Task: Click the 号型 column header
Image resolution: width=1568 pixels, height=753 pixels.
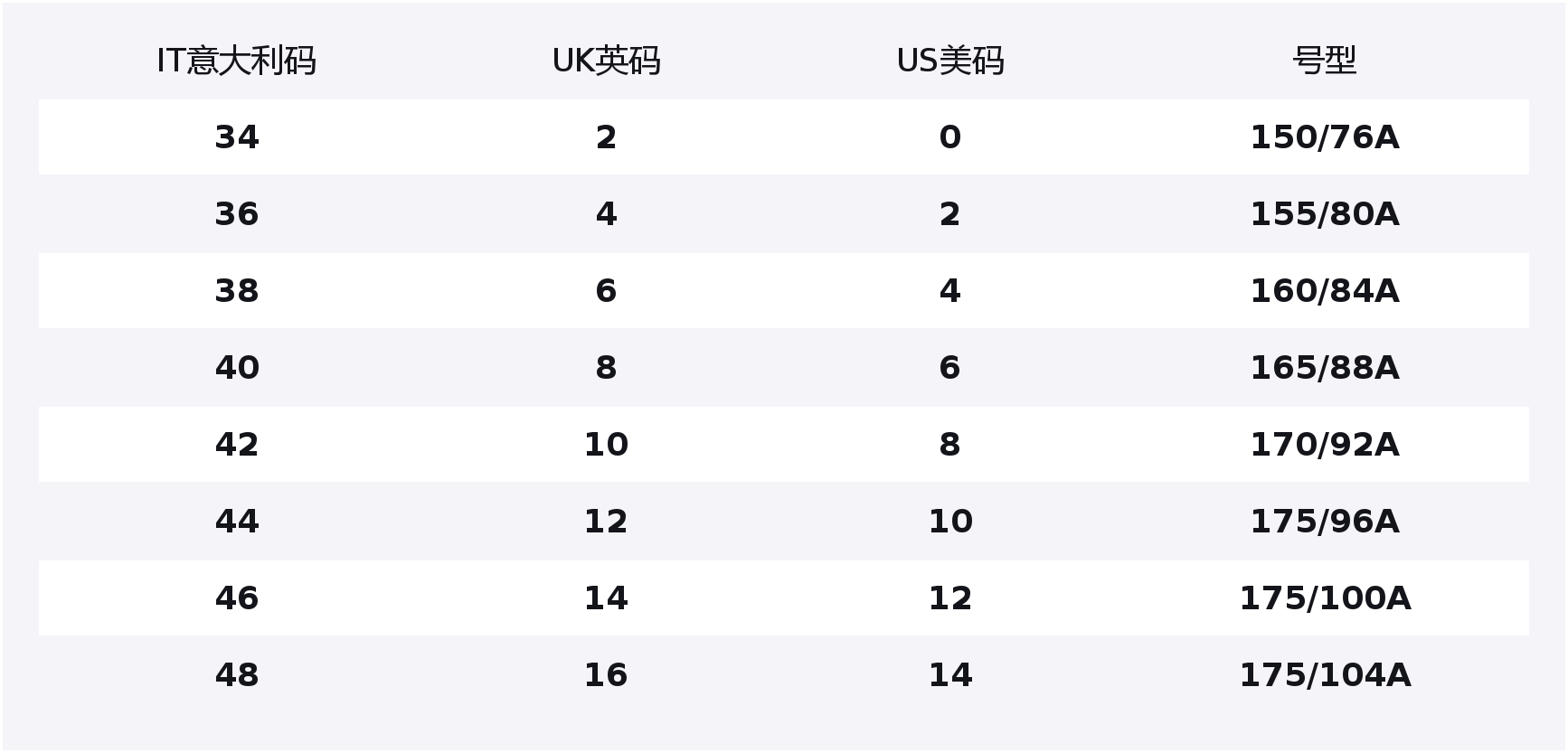Action: click(x=1324, y=61)
